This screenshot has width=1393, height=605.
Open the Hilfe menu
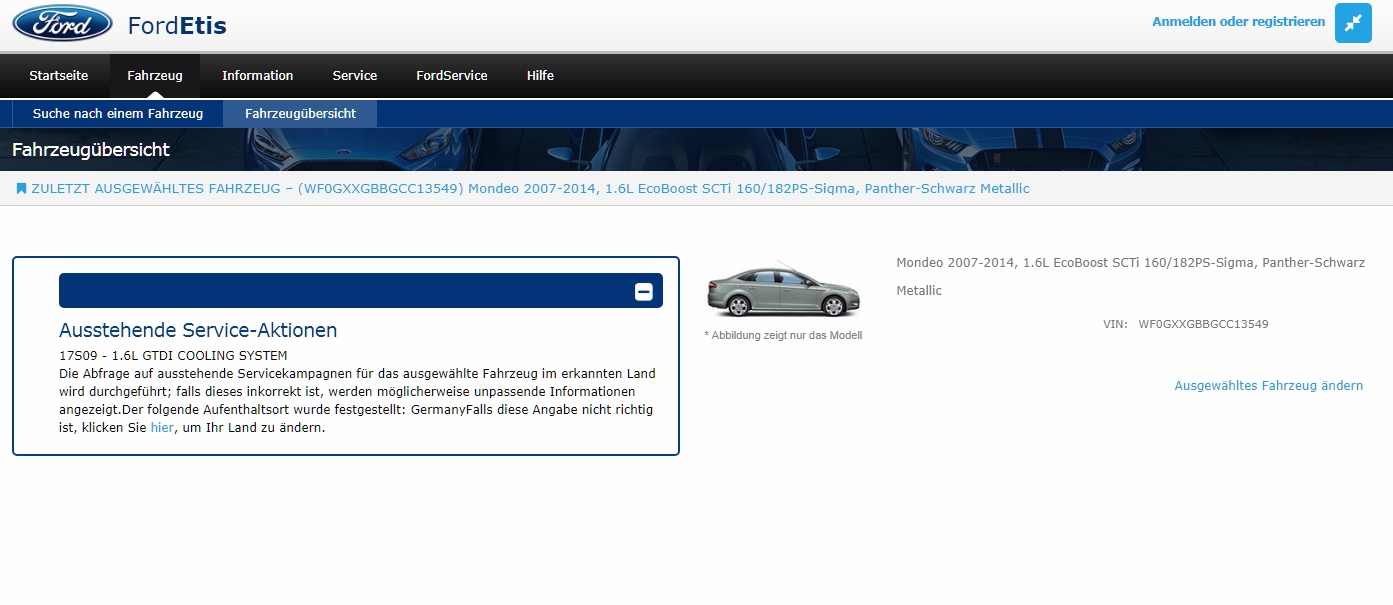point(540,76)
